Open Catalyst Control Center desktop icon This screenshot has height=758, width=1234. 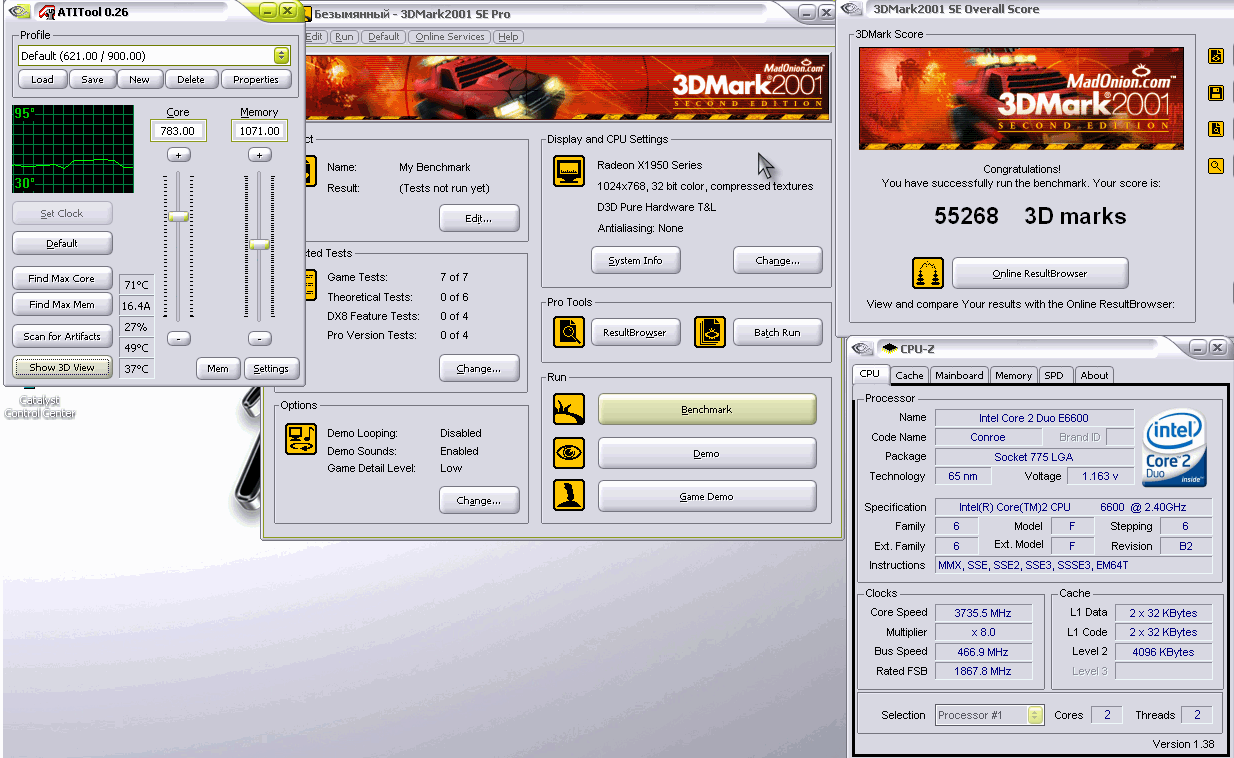(x=40, y=406)
